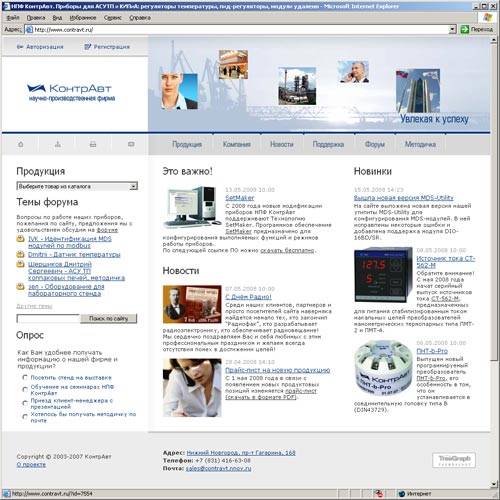Click inside the site search input field

[48, 319]
